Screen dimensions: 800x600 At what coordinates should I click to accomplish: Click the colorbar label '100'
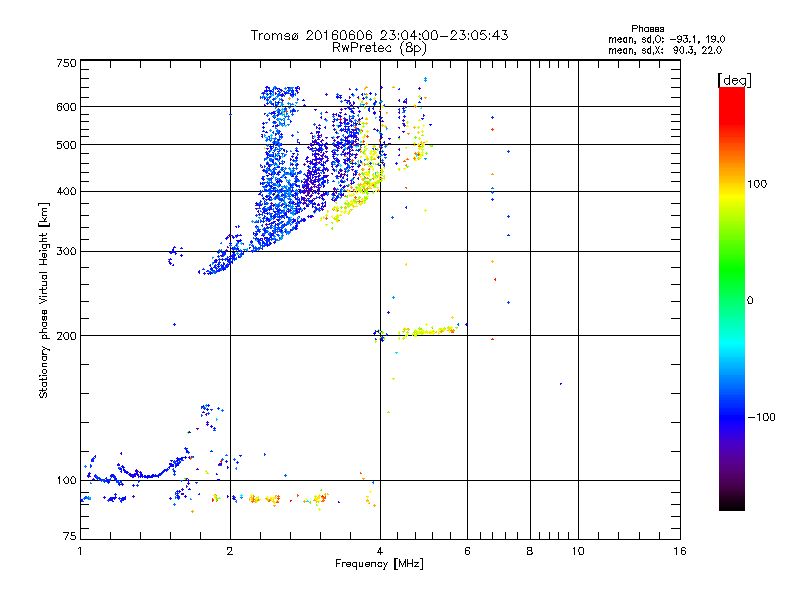[757, 184]
